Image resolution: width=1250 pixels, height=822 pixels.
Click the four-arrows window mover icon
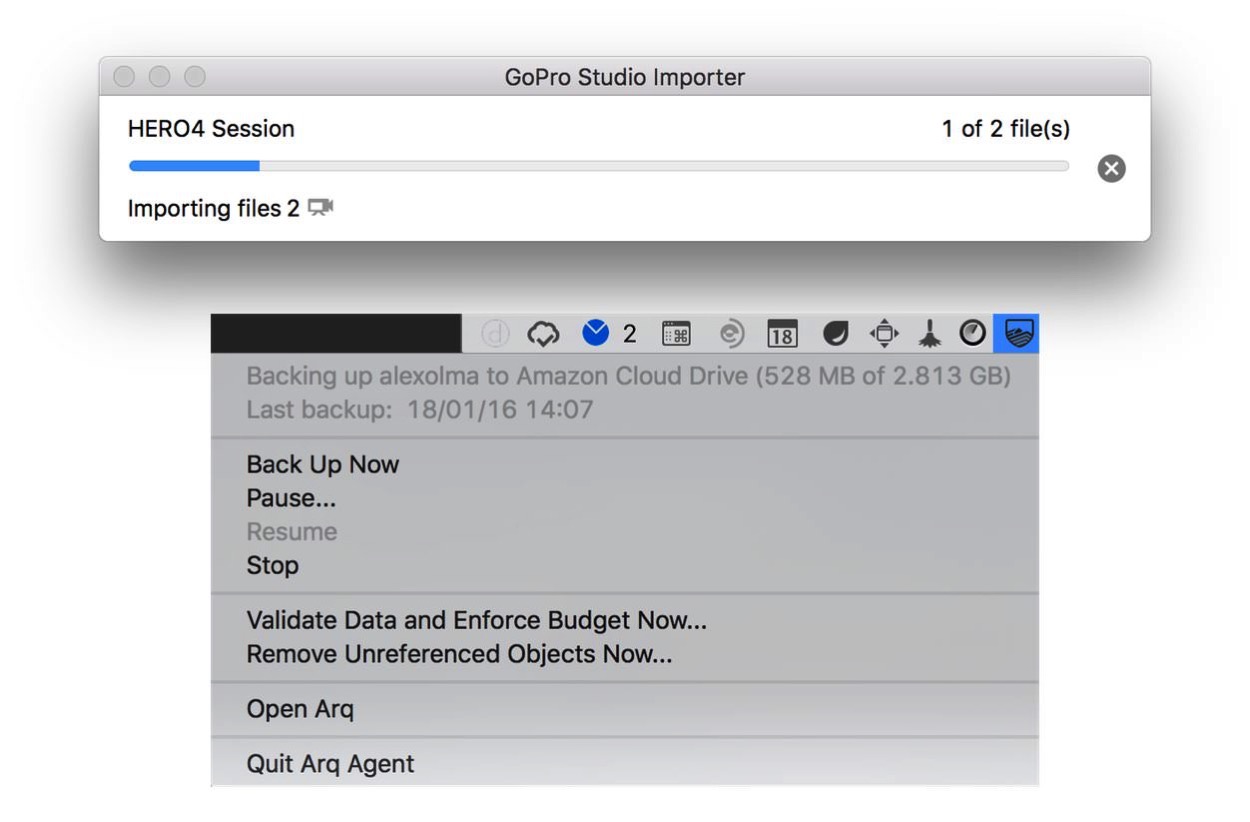coord(884,334)
